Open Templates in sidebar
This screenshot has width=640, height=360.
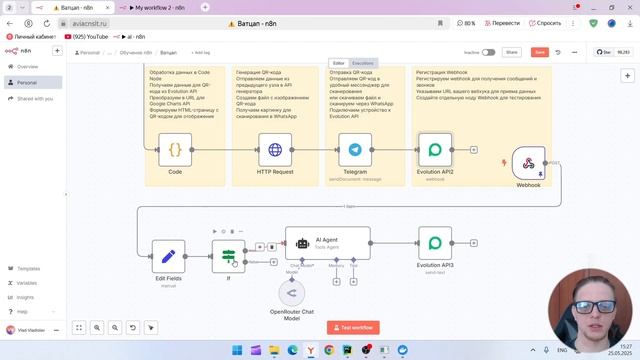click(33, 269)
